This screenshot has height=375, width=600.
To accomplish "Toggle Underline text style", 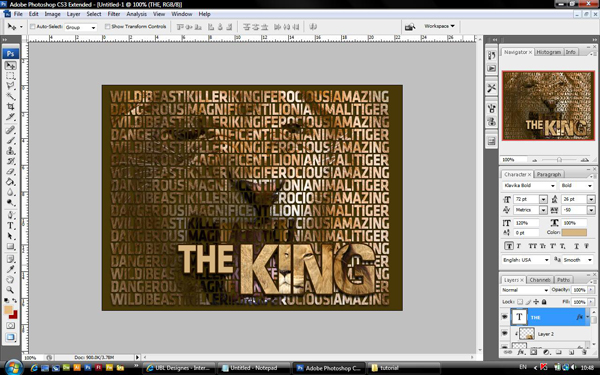I will point(576,246).
